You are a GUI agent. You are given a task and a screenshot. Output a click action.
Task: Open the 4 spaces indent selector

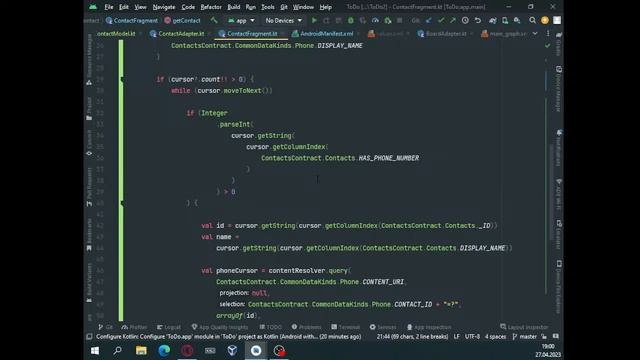point(495,337)
